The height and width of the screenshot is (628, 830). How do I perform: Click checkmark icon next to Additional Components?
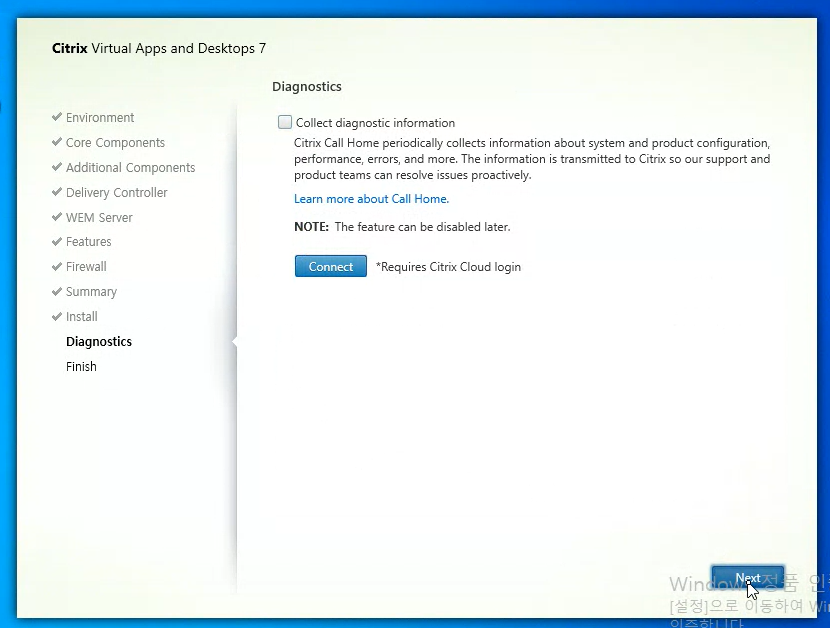point(57,167)
